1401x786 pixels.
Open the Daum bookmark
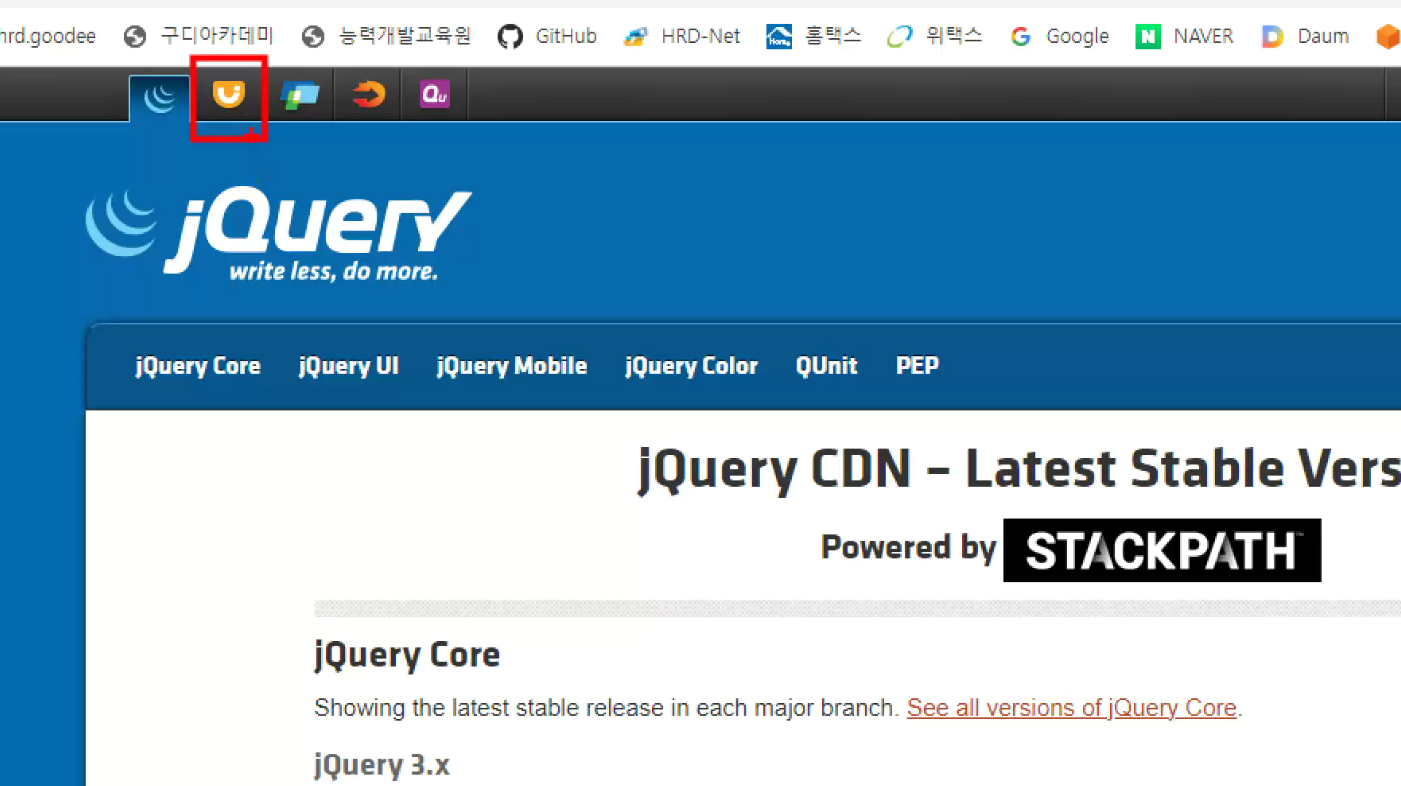tap(1305, 36)
